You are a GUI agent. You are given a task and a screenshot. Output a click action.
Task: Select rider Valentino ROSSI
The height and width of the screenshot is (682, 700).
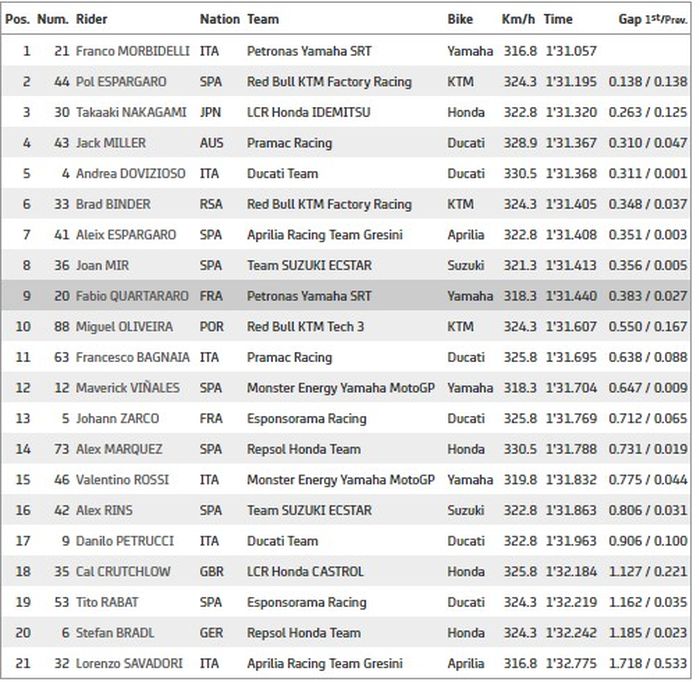point(122,480)
